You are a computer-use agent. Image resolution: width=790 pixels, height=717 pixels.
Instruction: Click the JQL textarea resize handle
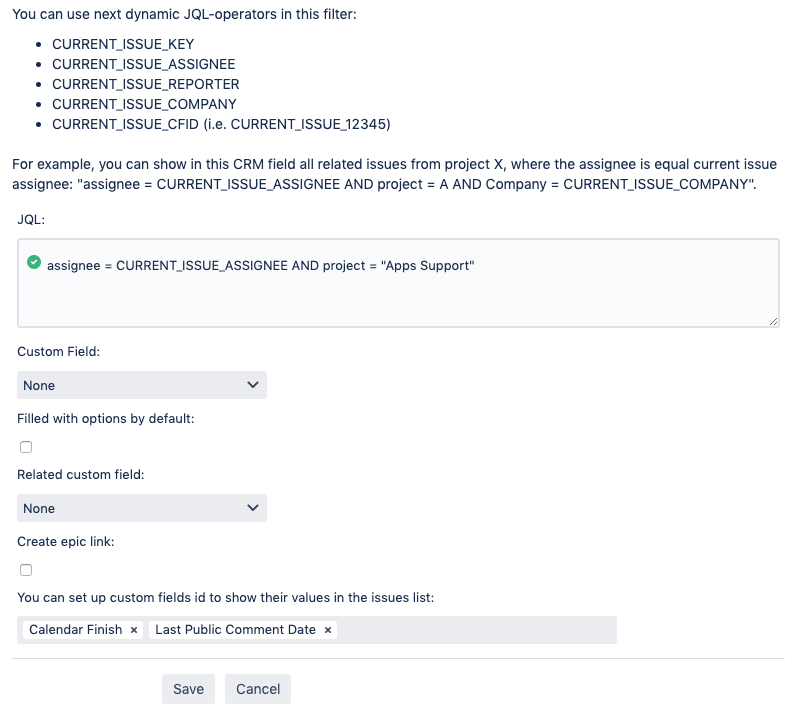coord(773,320)
